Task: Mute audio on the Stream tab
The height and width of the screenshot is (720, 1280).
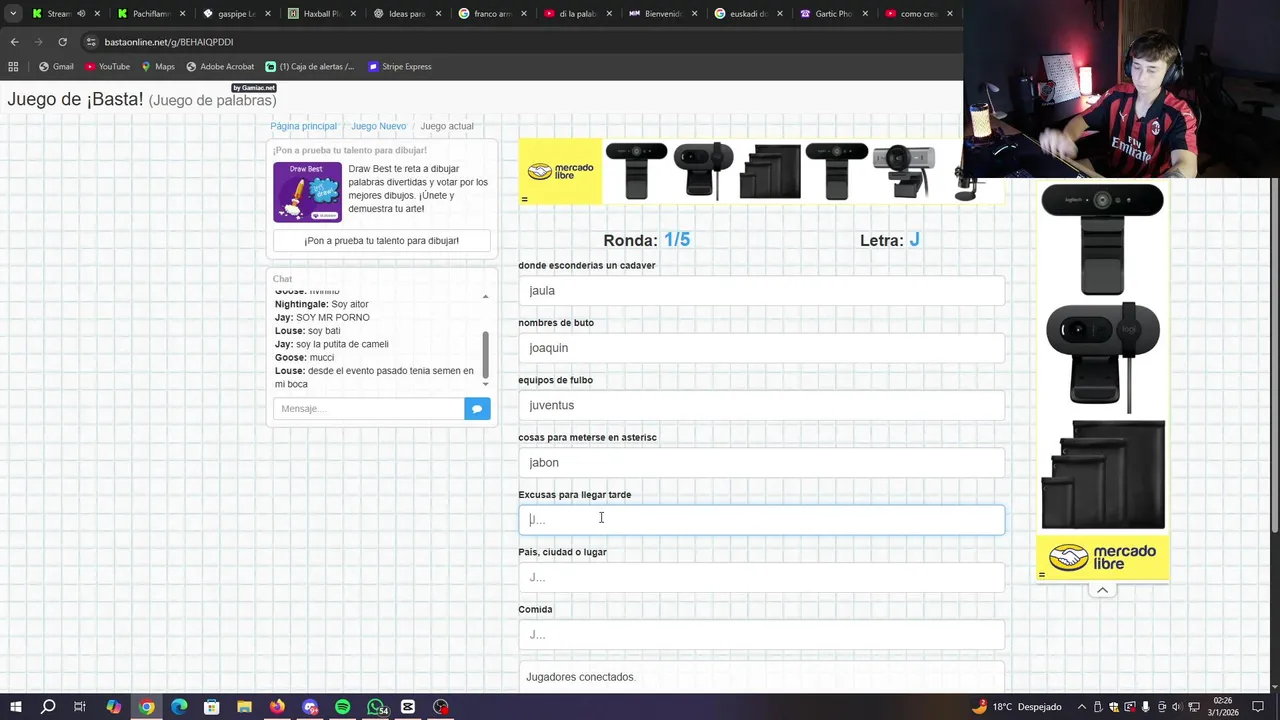Action: (81, 14)
